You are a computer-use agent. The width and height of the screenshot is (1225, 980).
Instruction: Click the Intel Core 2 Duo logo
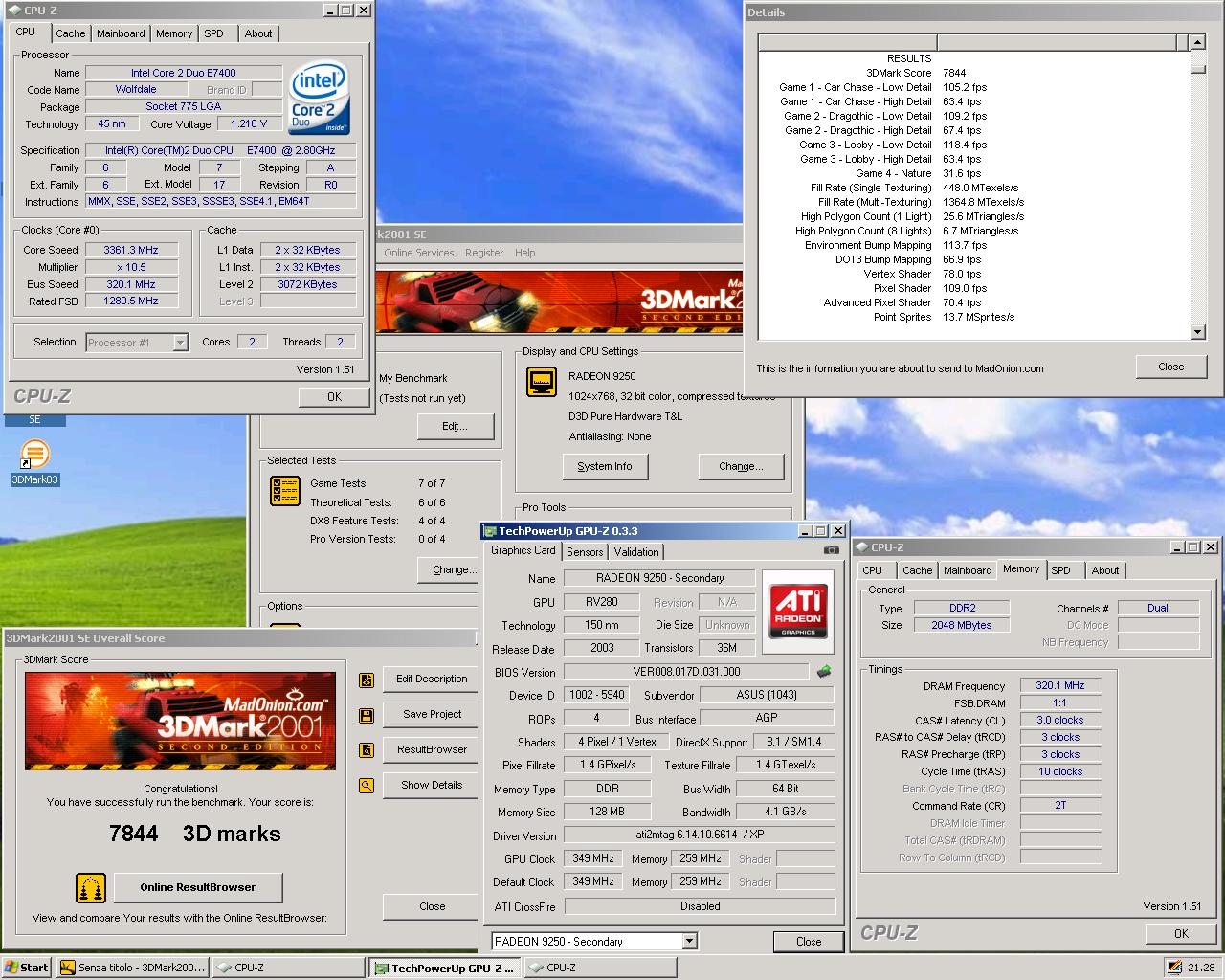[320, 99]
